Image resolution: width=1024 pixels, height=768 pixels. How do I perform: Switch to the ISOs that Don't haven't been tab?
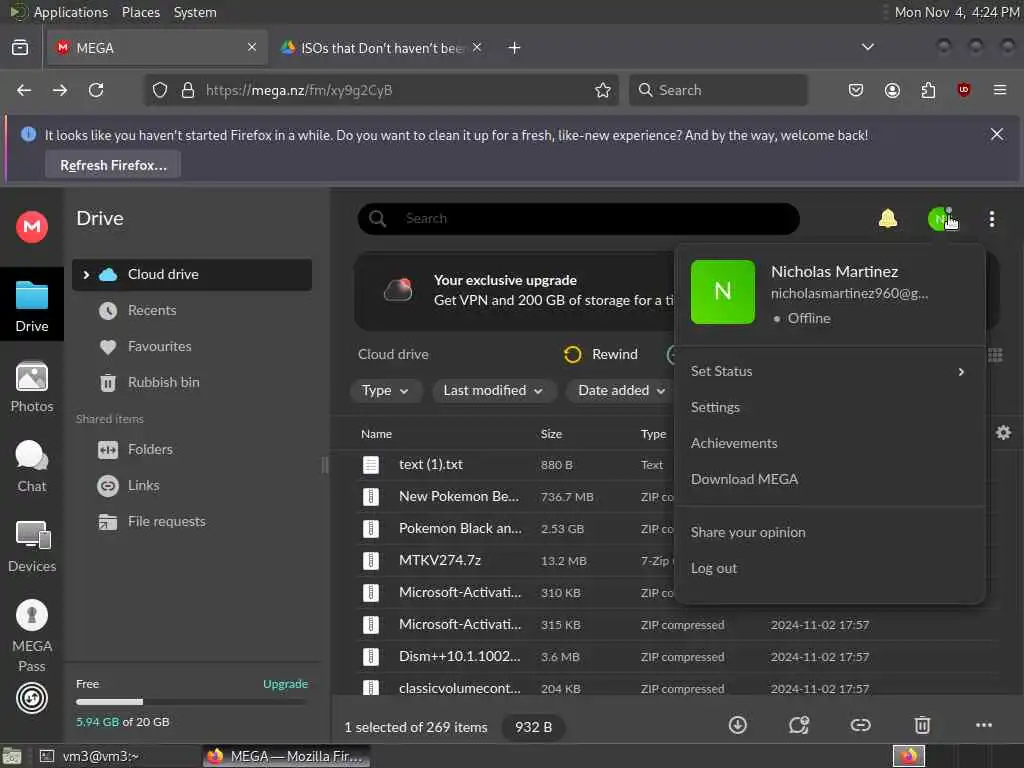382,48
